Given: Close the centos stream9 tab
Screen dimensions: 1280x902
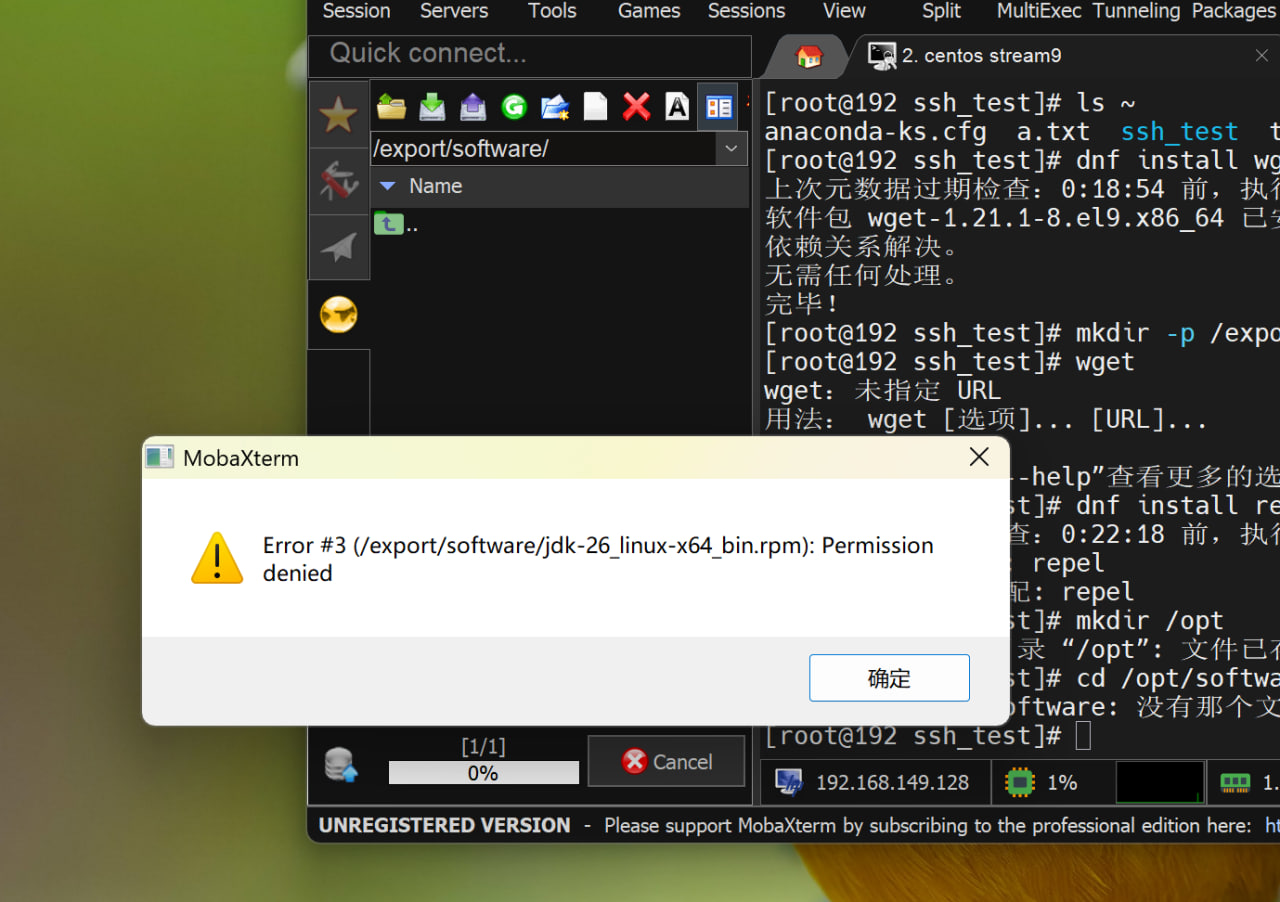Looking at the screenshot, I should coord(1262,56).
